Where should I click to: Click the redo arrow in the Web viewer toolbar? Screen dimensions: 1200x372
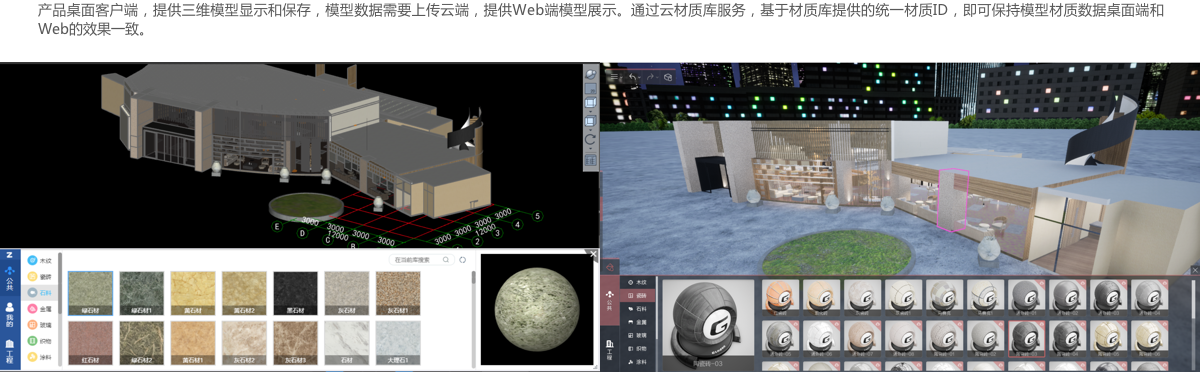tap(650, 77)
